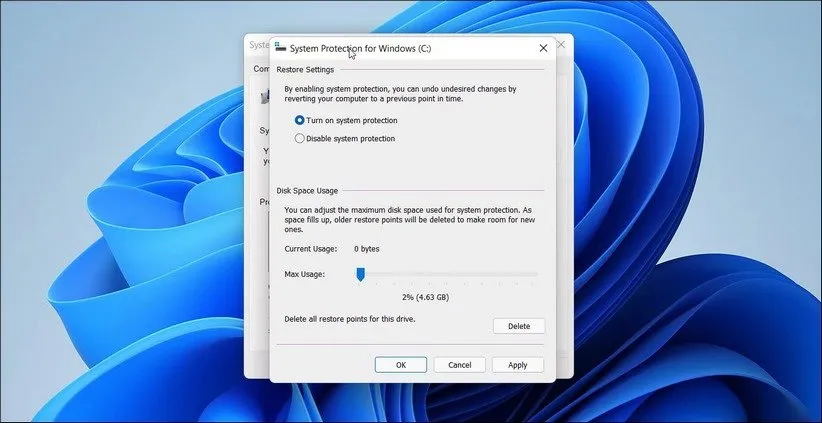The width and height of the screenshot is (822, 423).
Task: Click the Apply button
Action: tap(517, 365)
